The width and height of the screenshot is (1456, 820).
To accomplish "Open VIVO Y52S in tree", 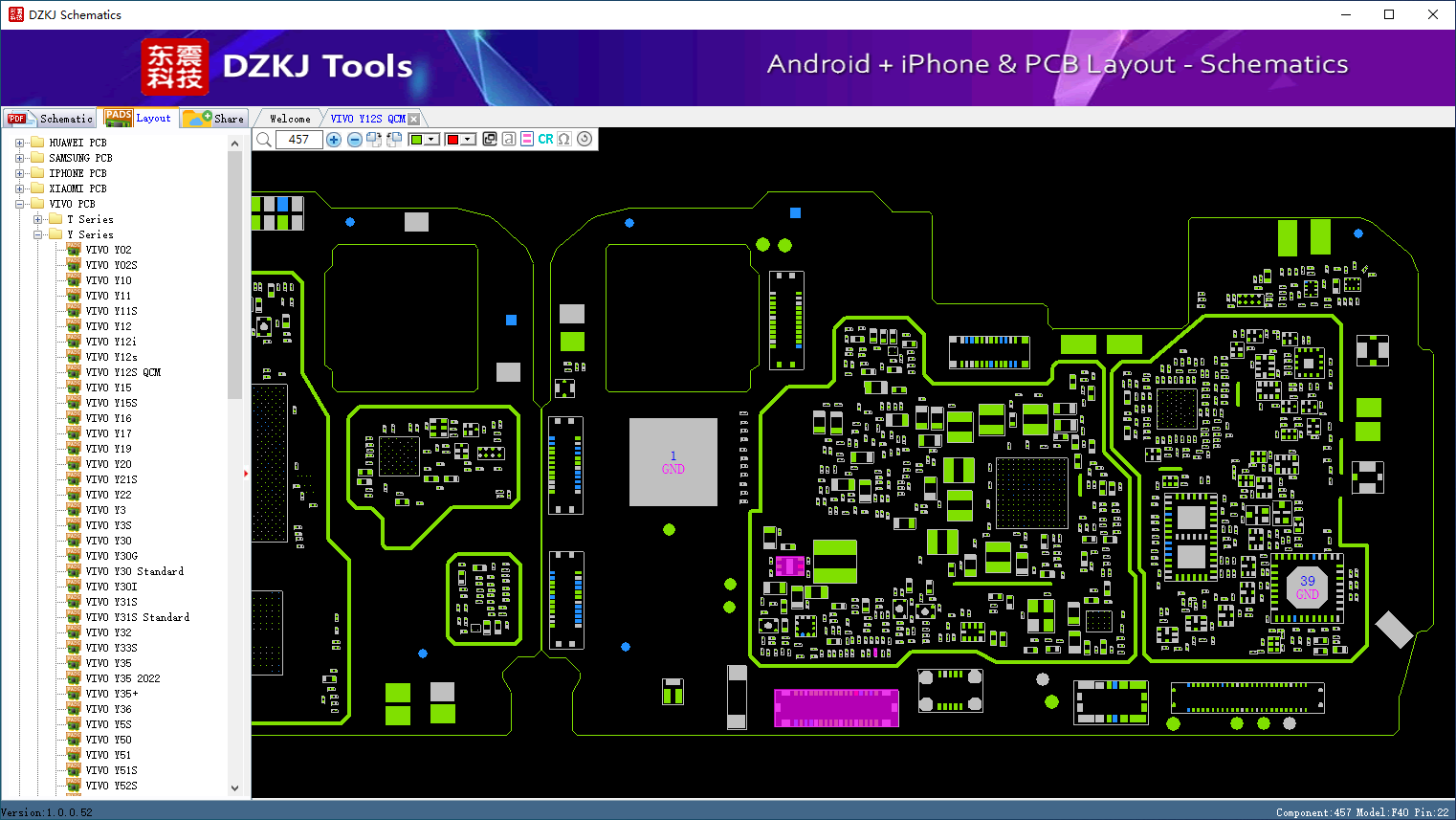I will click(x=112, y=786).
